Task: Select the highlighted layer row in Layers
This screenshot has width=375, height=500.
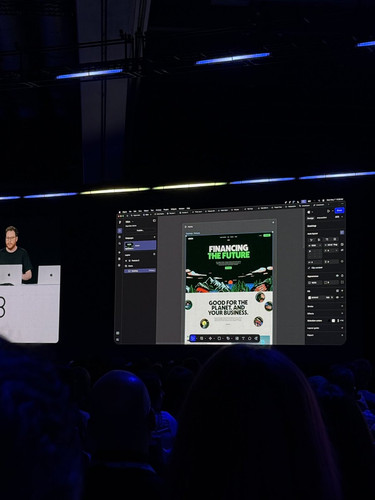Action: point(140,271)
